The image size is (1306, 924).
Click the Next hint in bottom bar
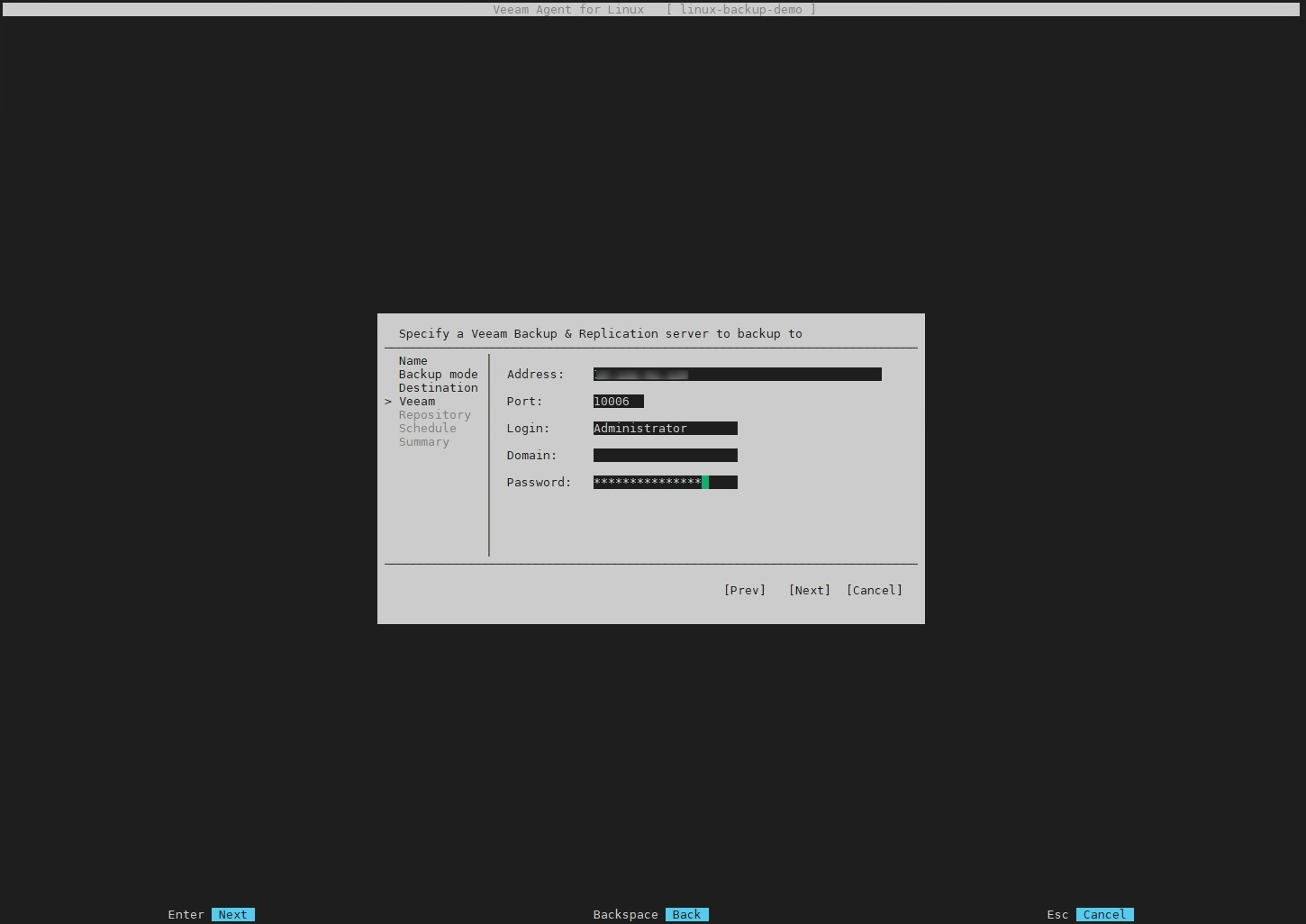[x=232, y=915]
